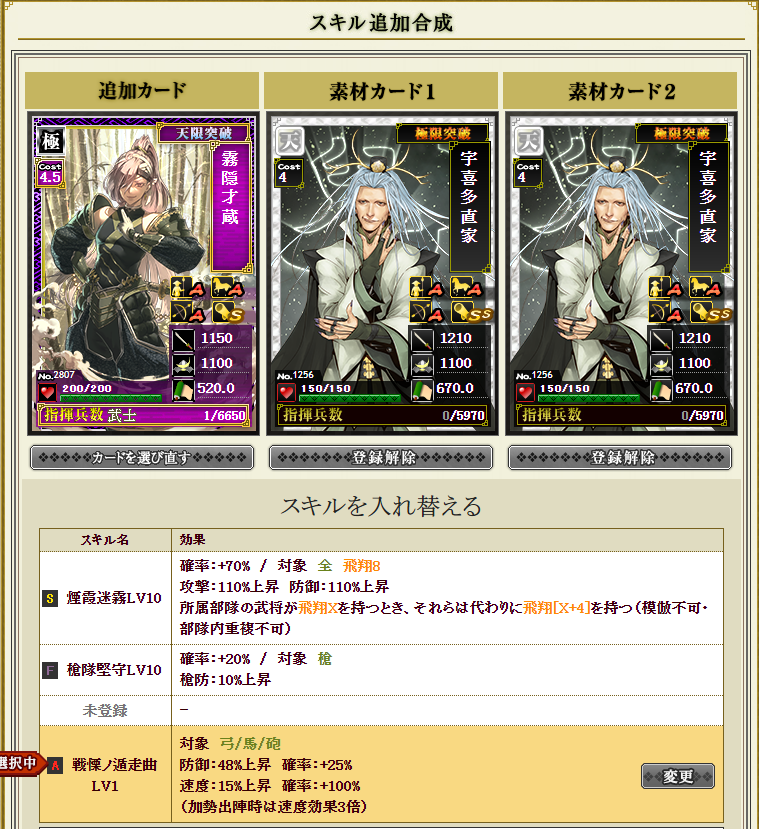
Task: Click the Cost 4.5 badge on added card
Action: (x=50, y=173)
